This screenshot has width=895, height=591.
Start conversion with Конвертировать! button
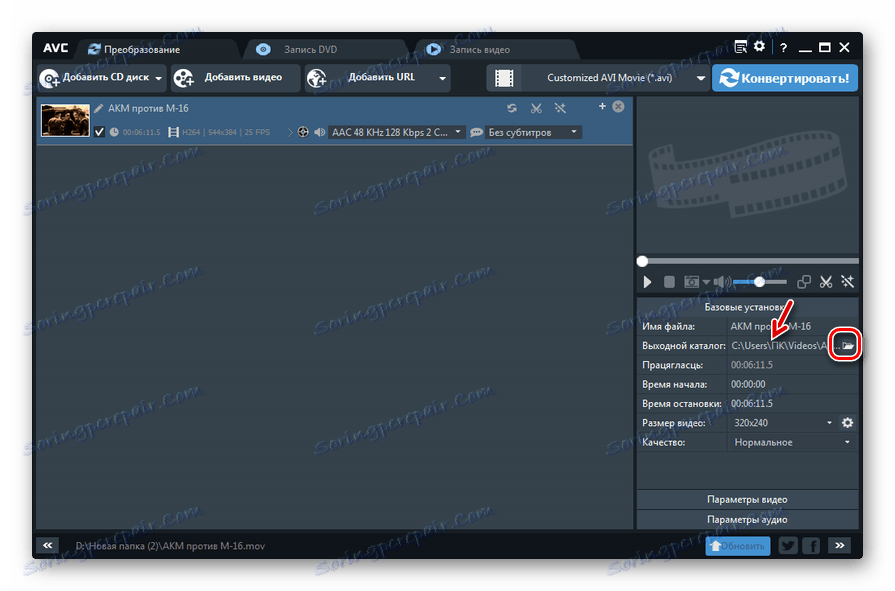click(784, 78)
